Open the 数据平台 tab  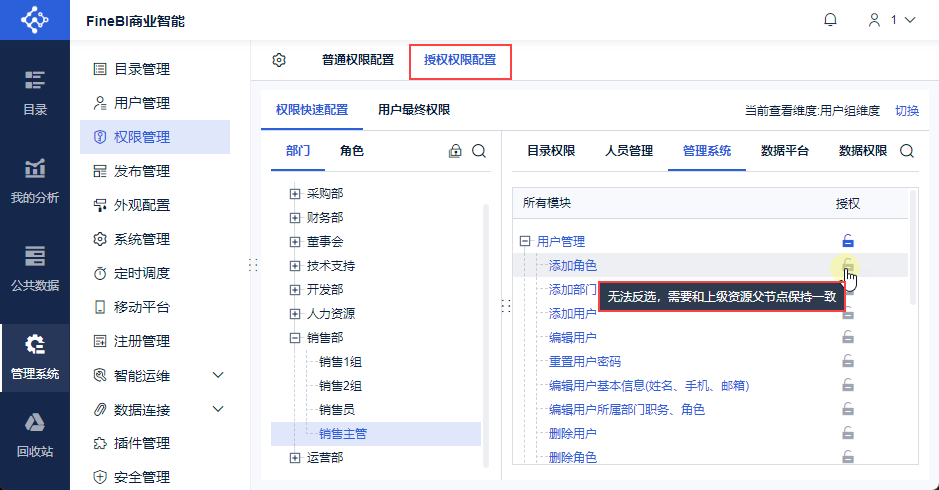pos(784,151)
